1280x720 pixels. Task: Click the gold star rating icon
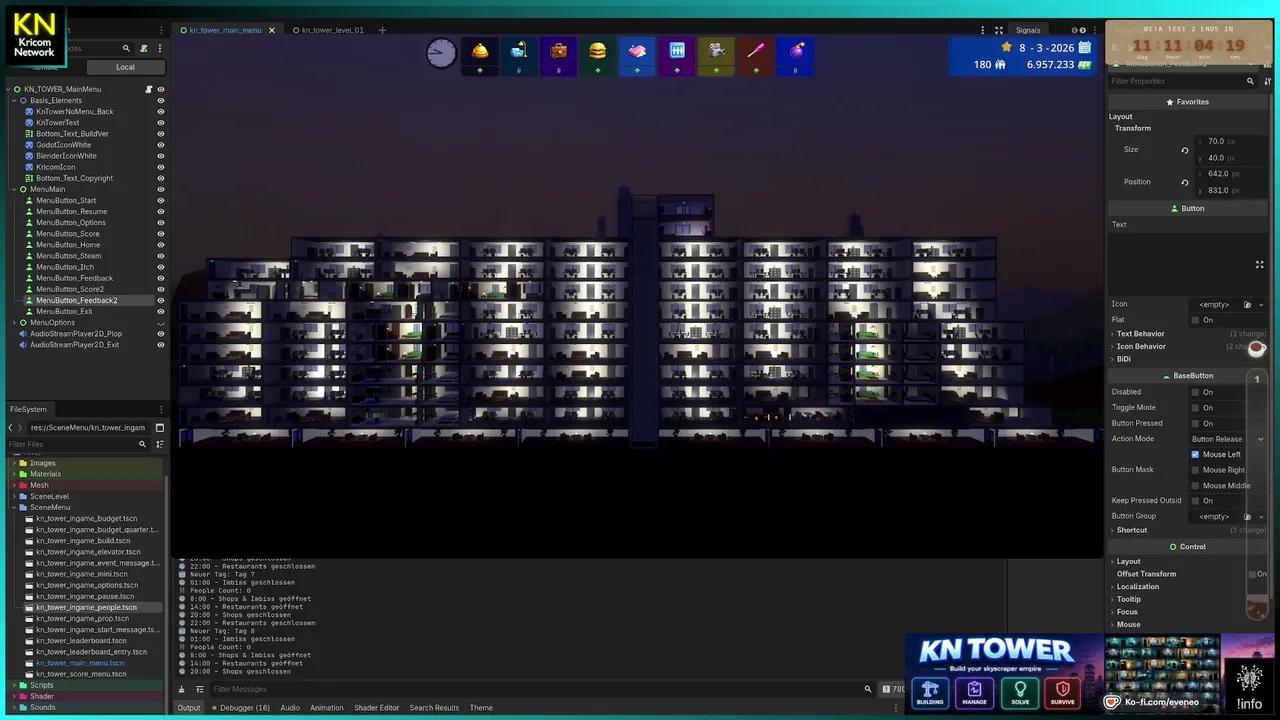pos(1006,47)
